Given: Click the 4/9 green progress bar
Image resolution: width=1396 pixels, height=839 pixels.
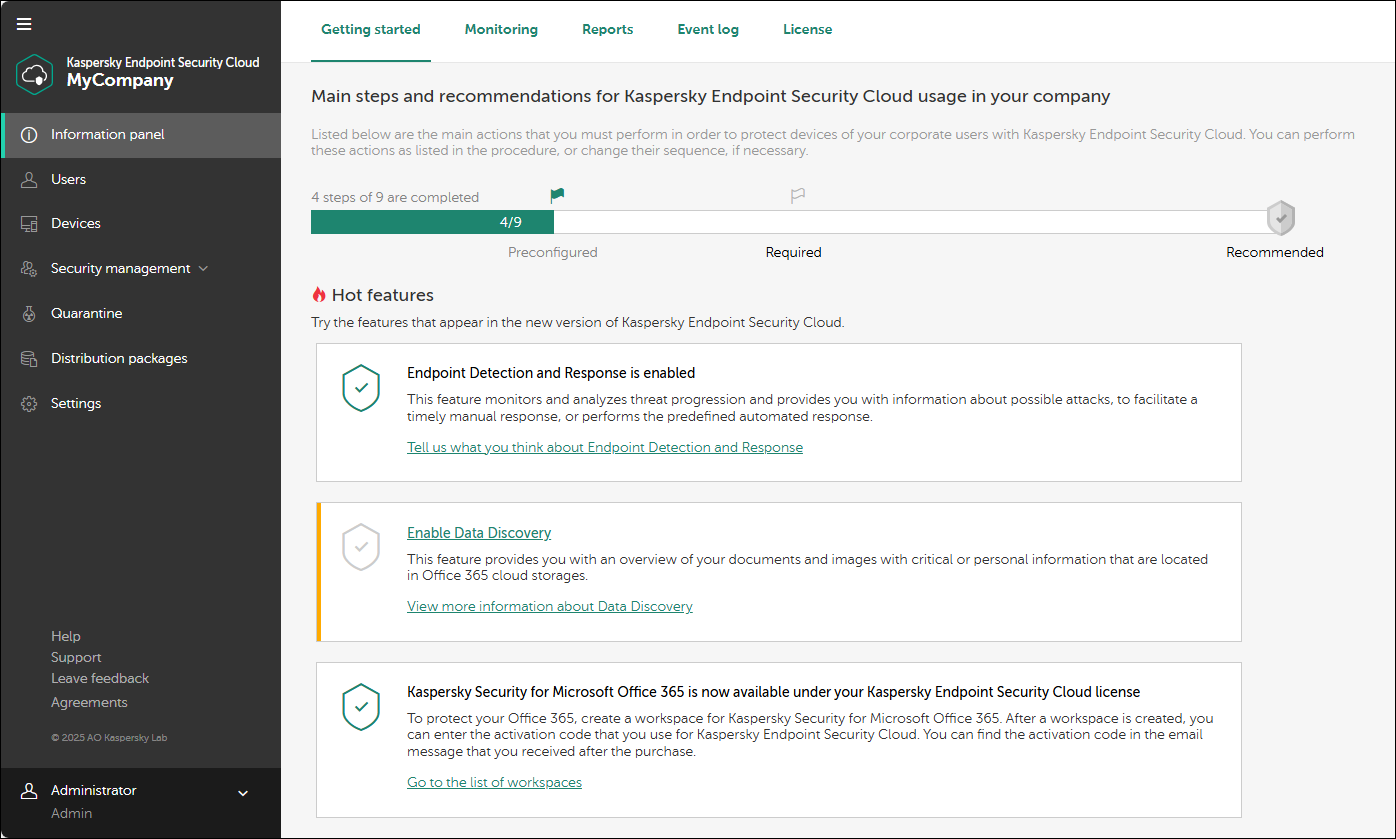Looking at the screenshot, I should tap(432, 222).
